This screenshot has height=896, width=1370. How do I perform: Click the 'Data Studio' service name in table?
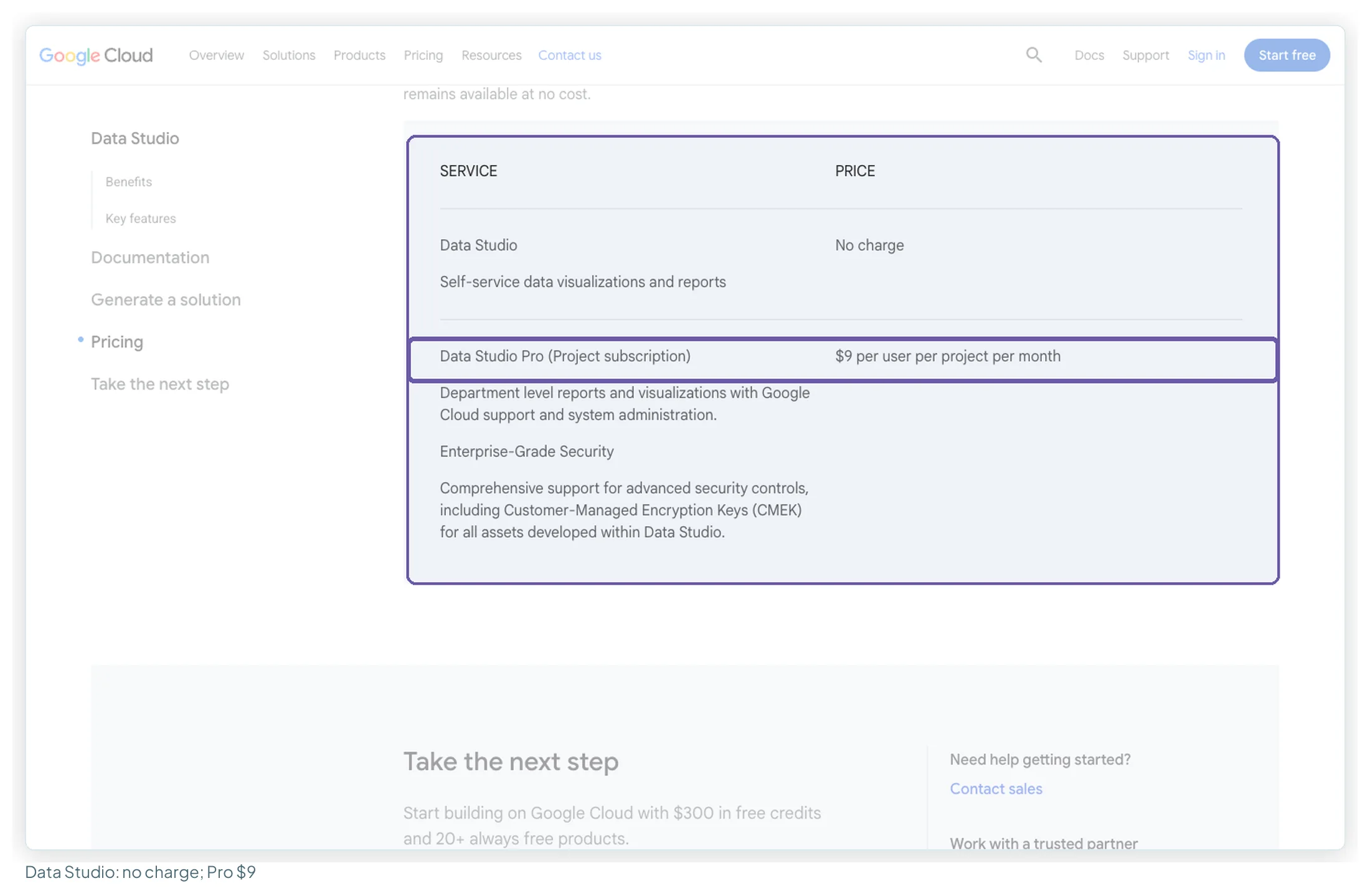tap(478, 245)
